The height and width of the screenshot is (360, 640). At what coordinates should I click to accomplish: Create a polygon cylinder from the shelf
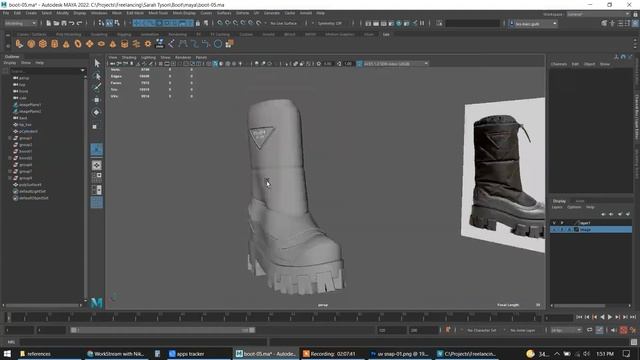[x=54, y=44]
